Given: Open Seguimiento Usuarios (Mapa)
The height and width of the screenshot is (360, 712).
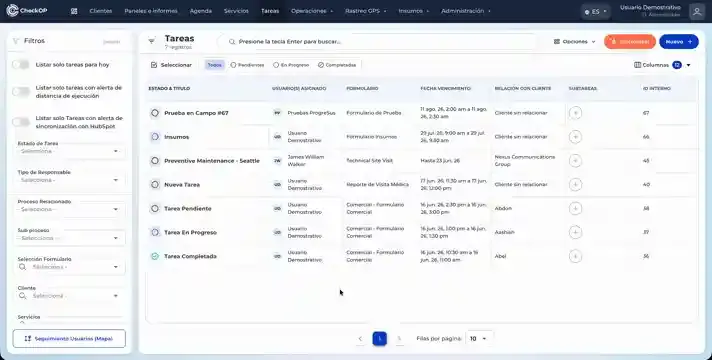Looking at the screenshot, I should [x=69, y=339].
